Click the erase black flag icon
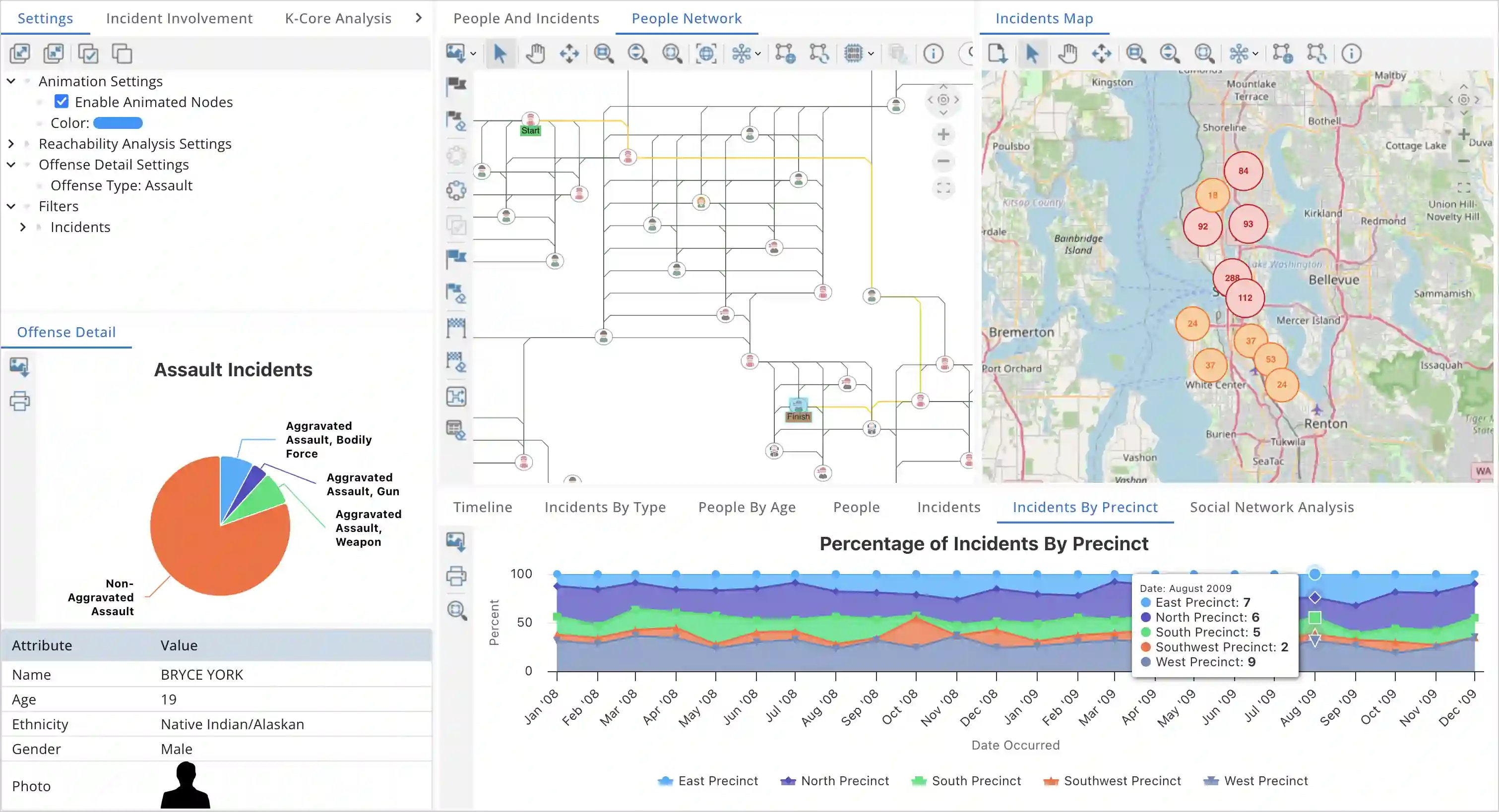 pos(456,121)
